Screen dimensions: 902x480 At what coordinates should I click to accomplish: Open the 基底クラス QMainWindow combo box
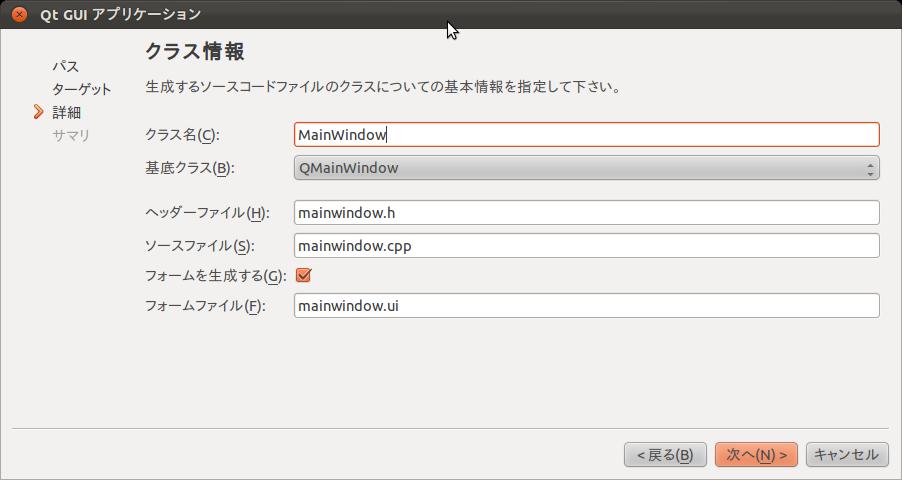(x=586, y=167)
